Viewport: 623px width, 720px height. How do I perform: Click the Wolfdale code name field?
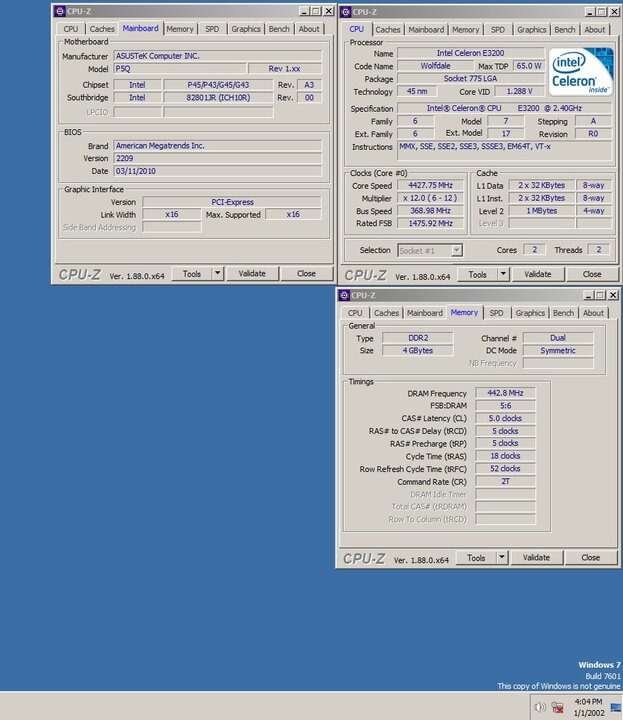[435, 66]
